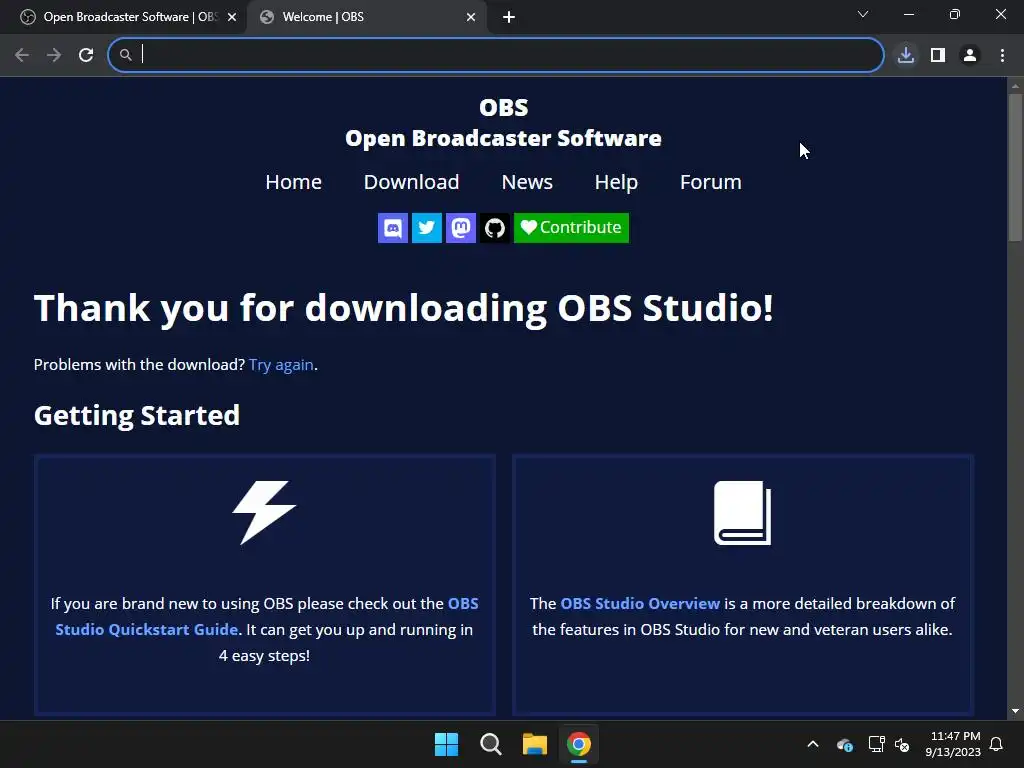Open Chrome three-dot menu

1002,55
